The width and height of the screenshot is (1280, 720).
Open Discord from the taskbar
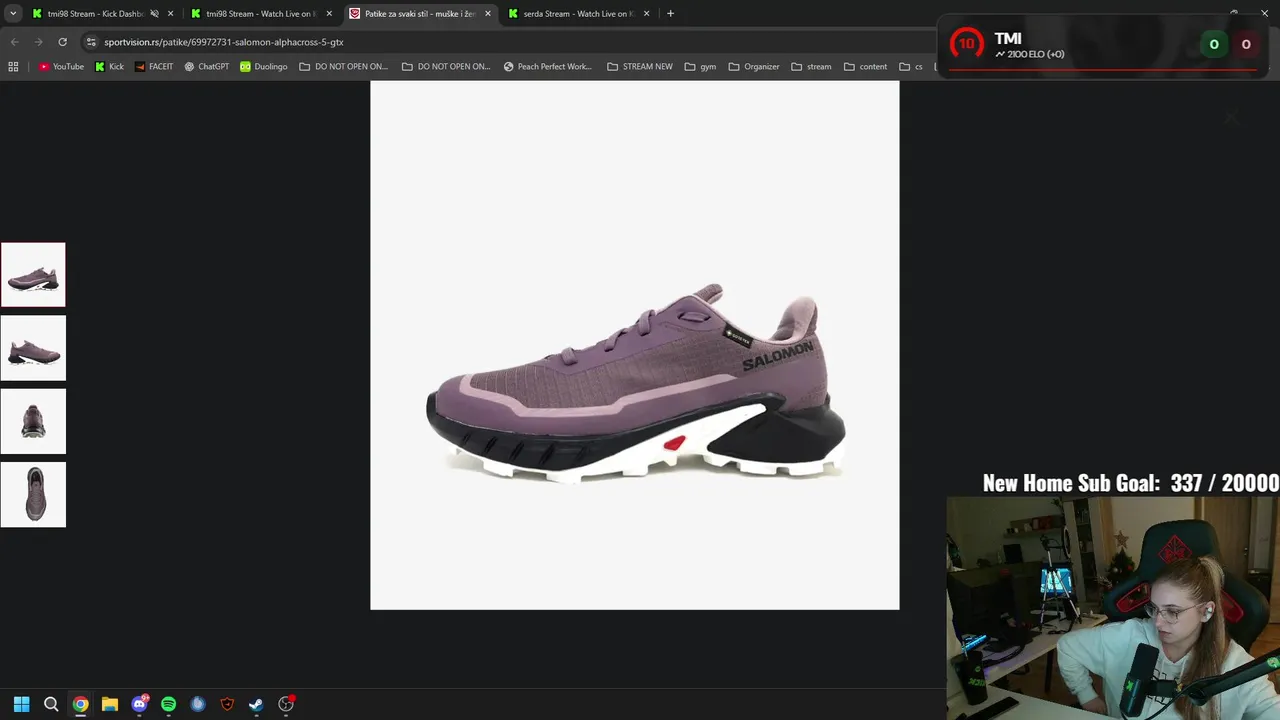click(x=139, y=704)
